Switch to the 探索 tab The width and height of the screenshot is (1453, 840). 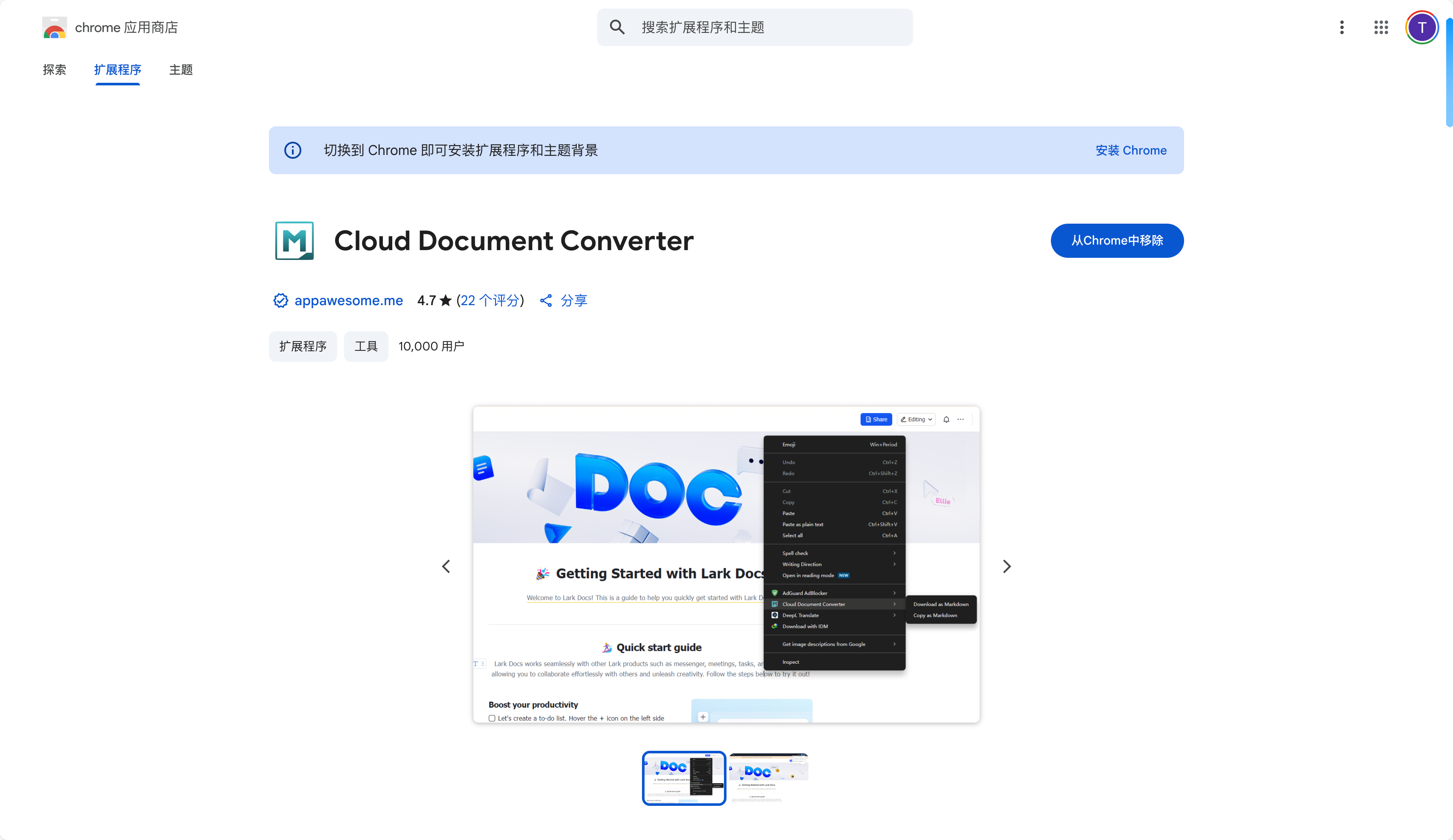click(x=54, y=70)
